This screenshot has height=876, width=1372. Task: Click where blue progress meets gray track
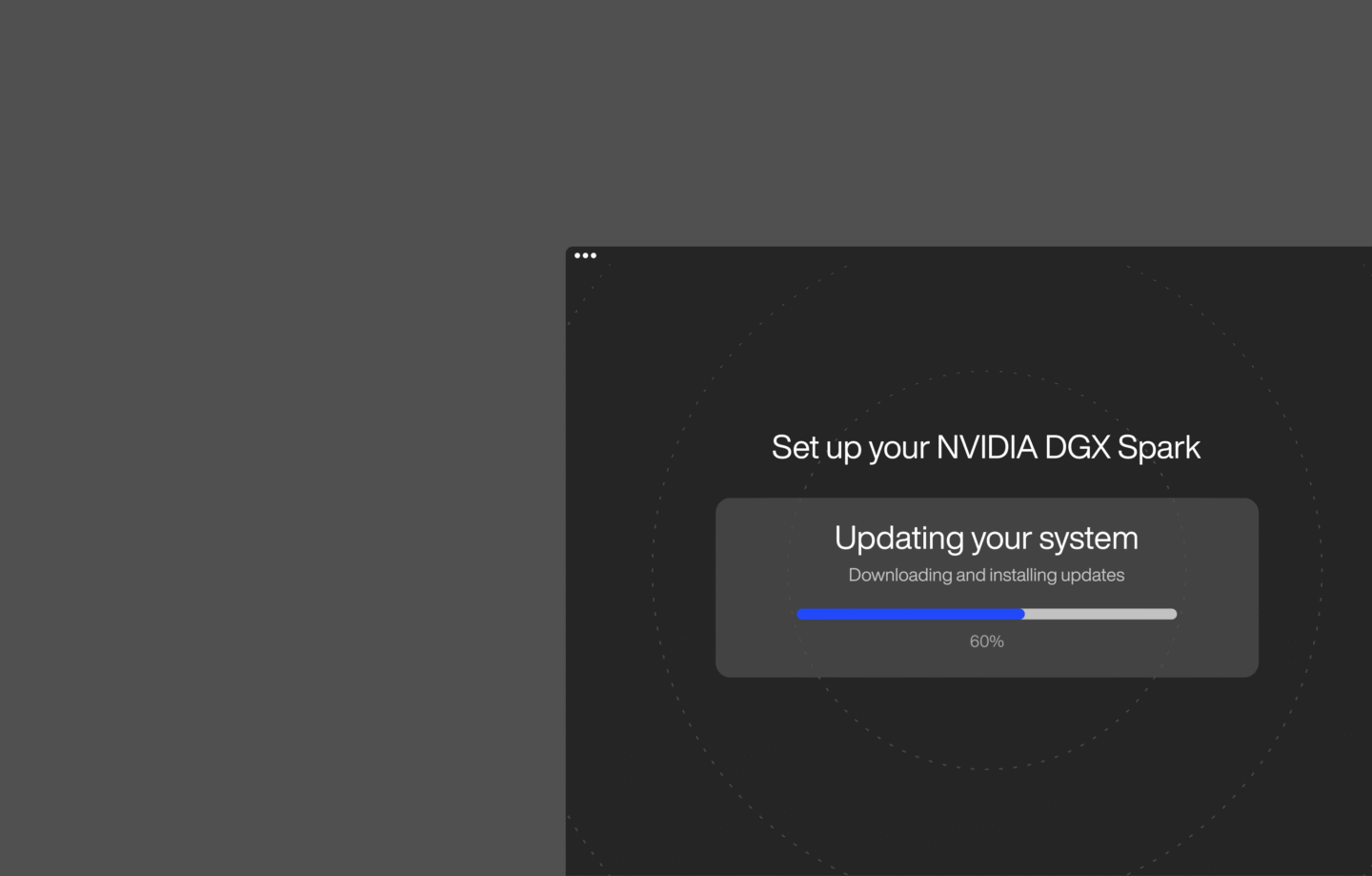tap(1024, 614)
